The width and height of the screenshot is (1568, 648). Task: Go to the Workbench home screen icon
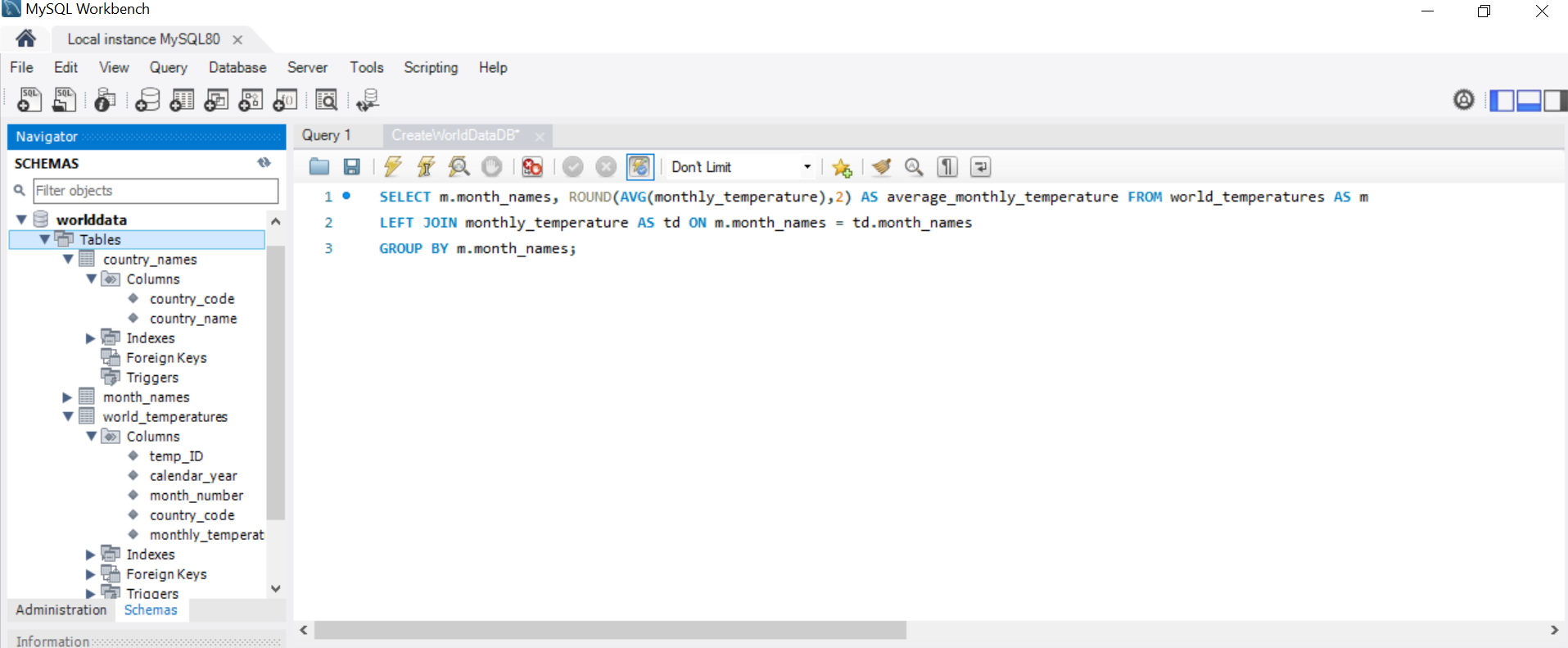point(25,39)
